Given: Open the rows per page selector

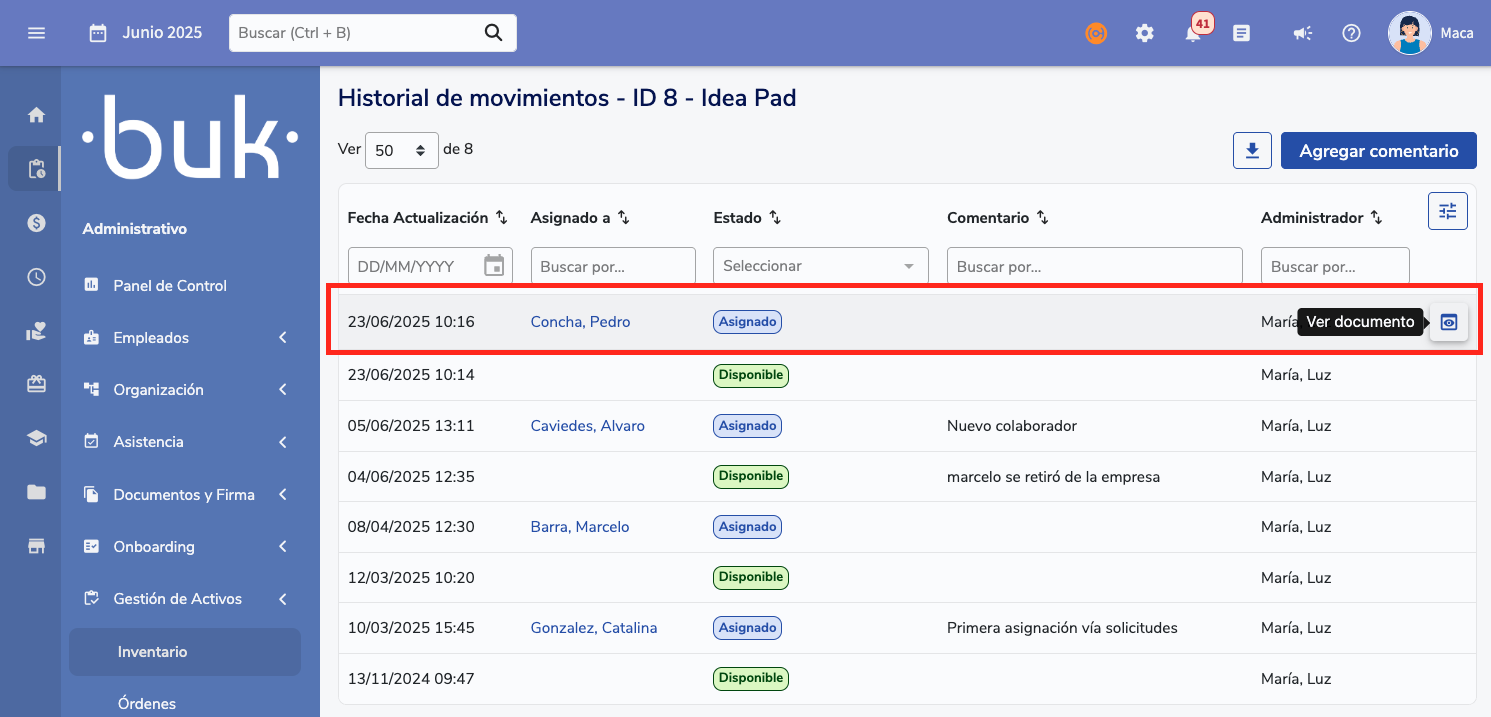Looking at the screenshot, I should 402,151.
